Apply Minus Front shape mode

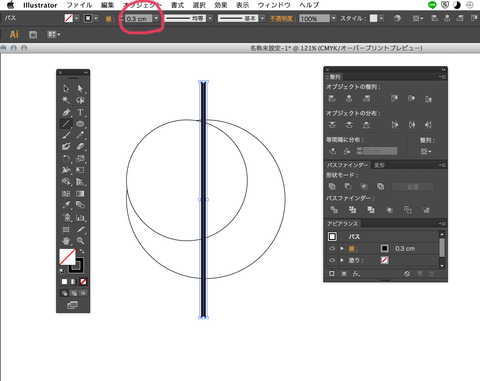tap(348, 186)
